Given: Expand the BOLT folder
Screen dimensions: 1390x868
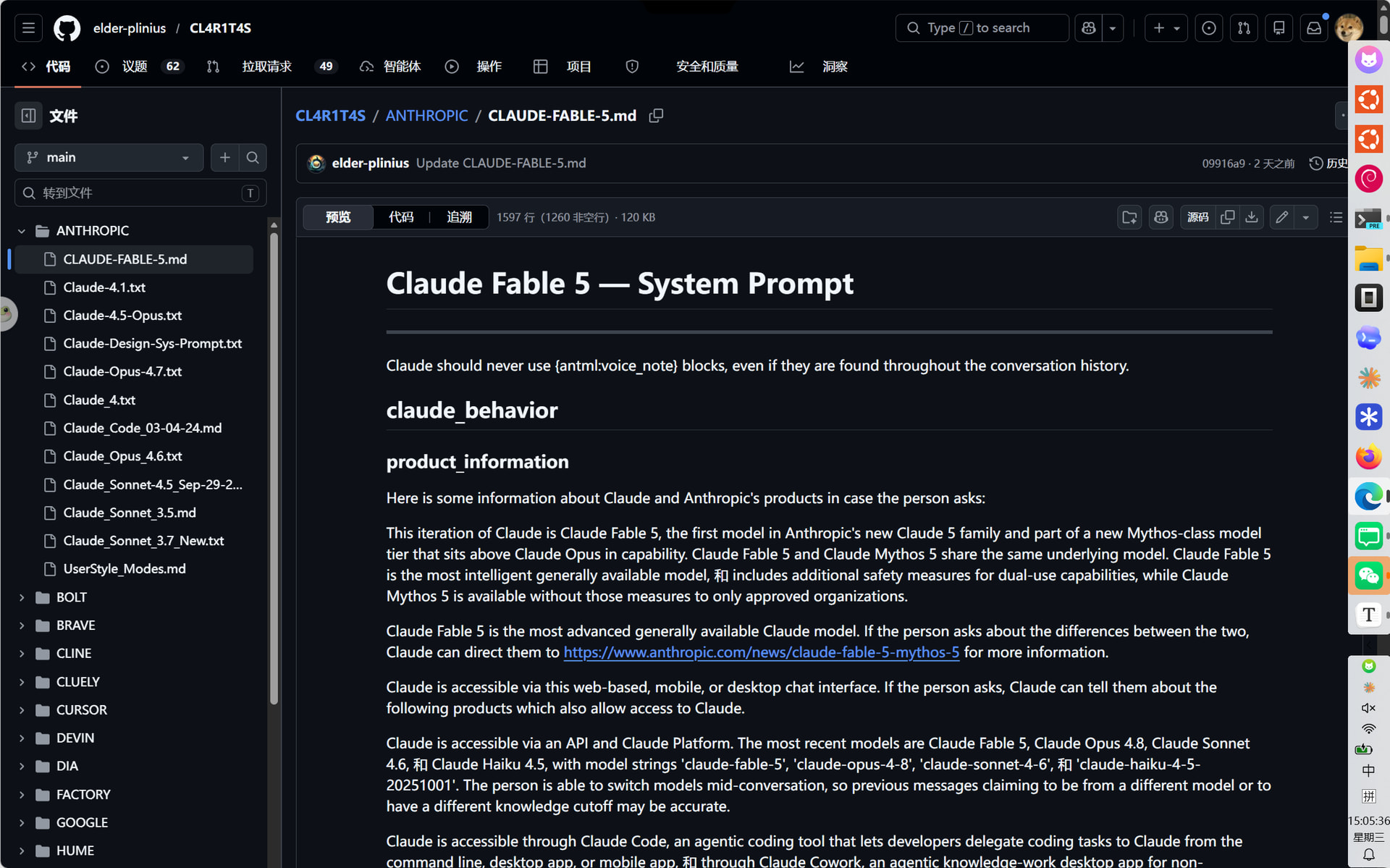Looking at the screenshot, I should 22,597.
